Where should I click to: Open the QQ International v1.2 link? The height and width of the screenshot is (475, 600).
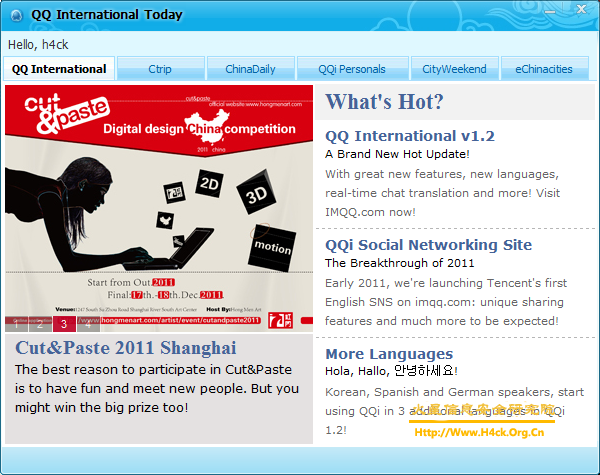(x=410, y=136)
